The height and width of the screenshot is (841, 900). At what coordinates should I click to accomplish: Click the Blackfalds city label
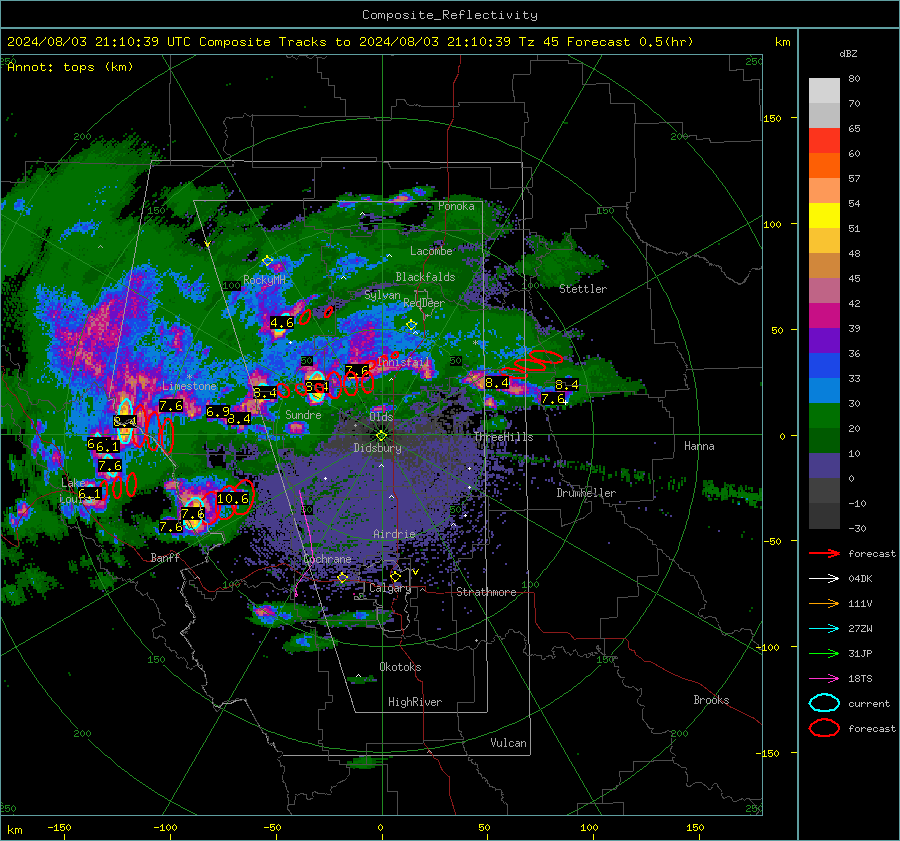tap(425, 277)
